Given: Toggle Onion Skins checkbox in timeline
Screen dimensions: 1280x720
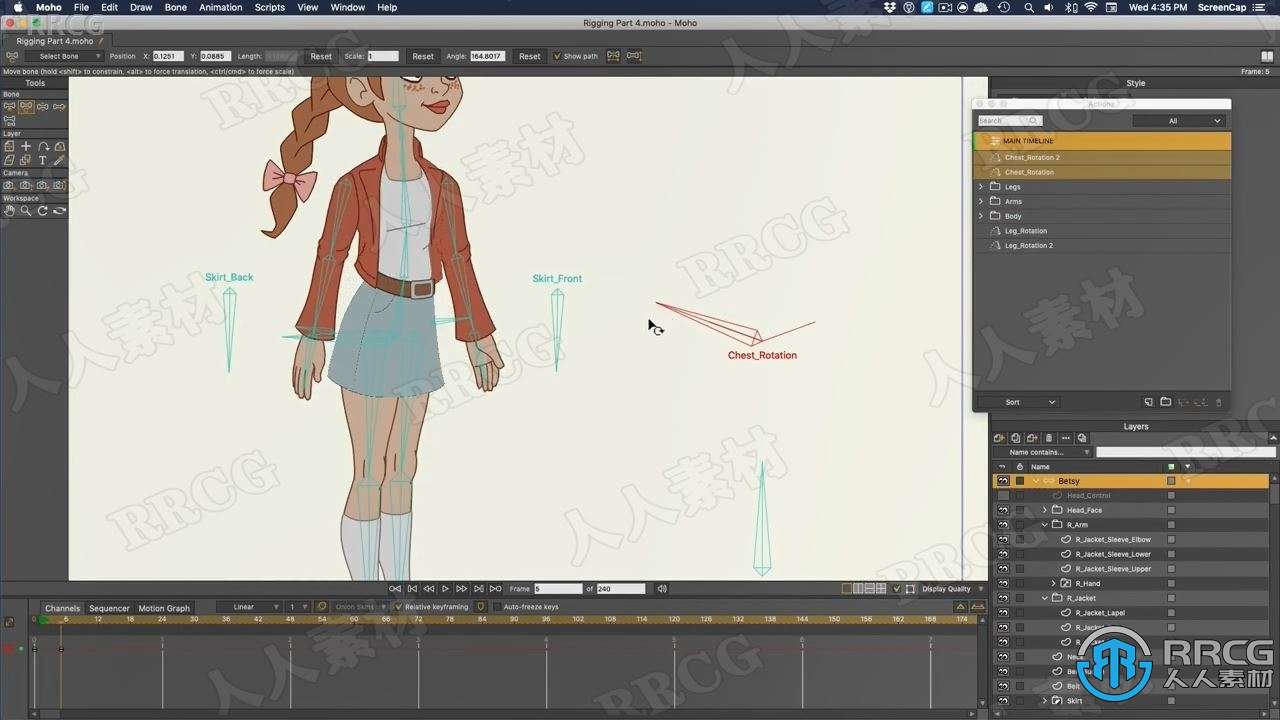Looking at the screenshot, I should (322, 607).
